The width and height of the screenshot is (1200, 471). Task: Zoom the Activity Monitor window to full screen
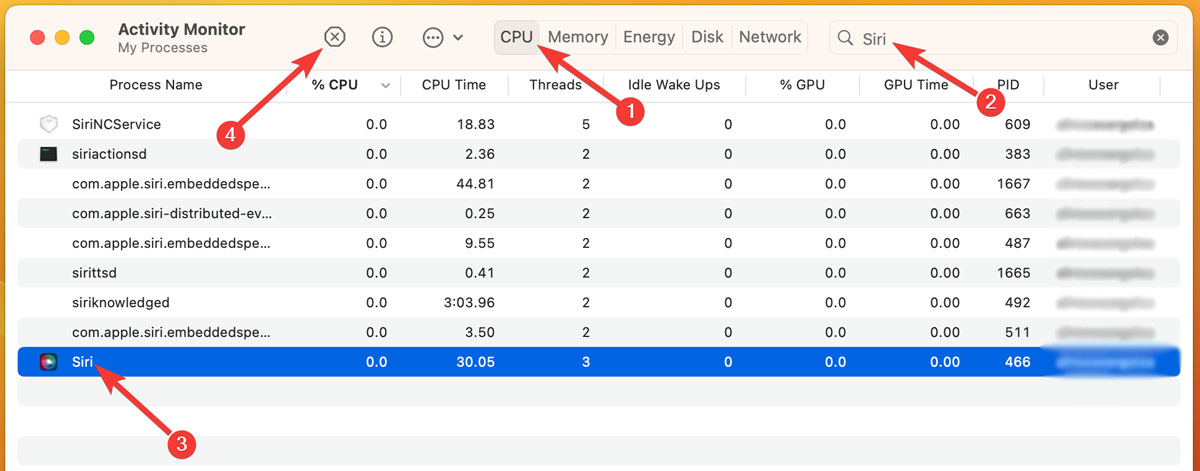point(87,38)
